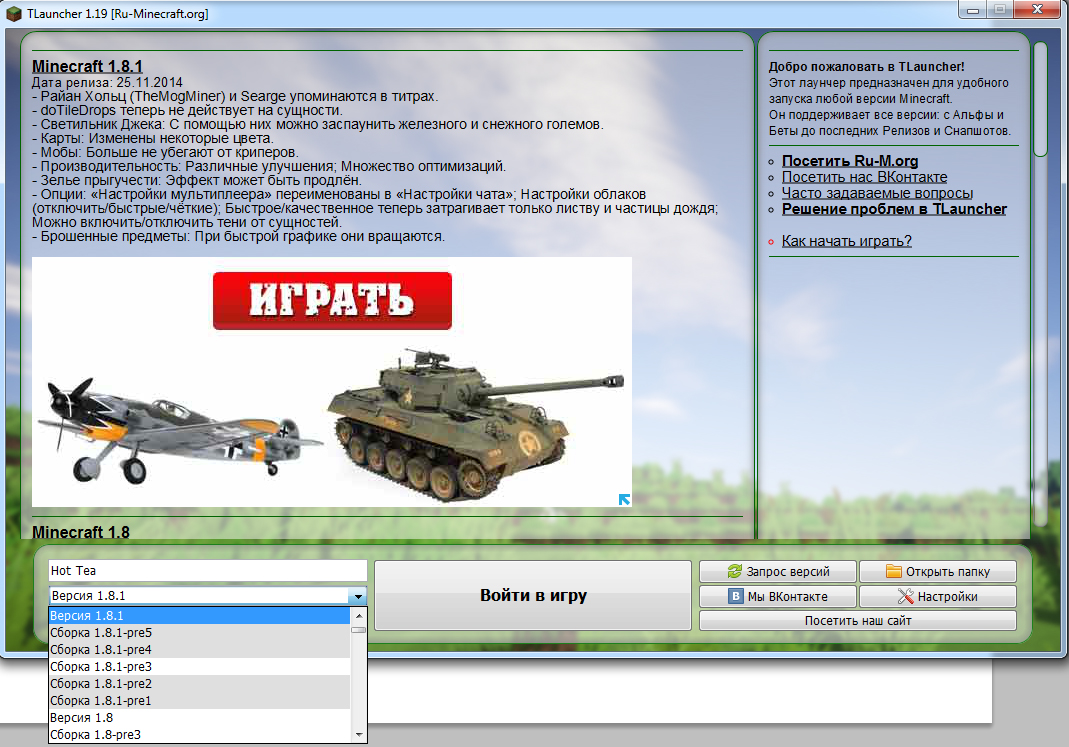
Task: Click the right sidebar vertical scrollbar thumb
Action: tap(1040, 100)
